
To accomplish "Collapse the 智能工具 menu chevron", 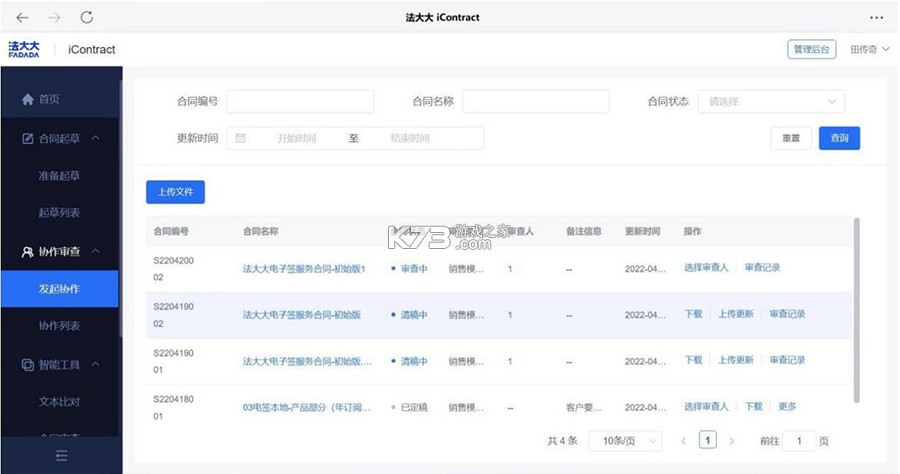I will pos(96,364).
